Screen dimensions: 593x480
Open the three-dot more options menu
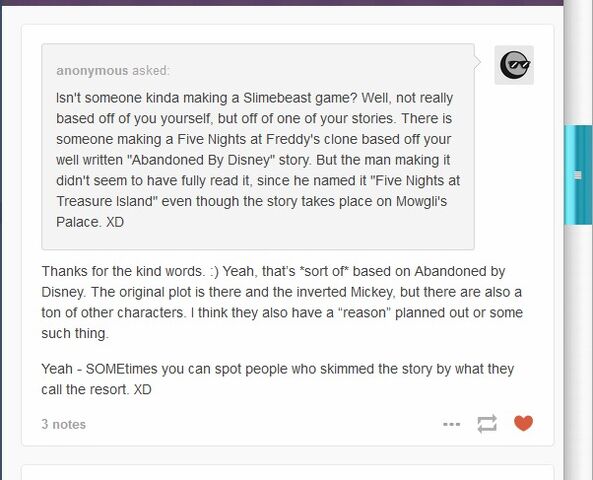452,424
